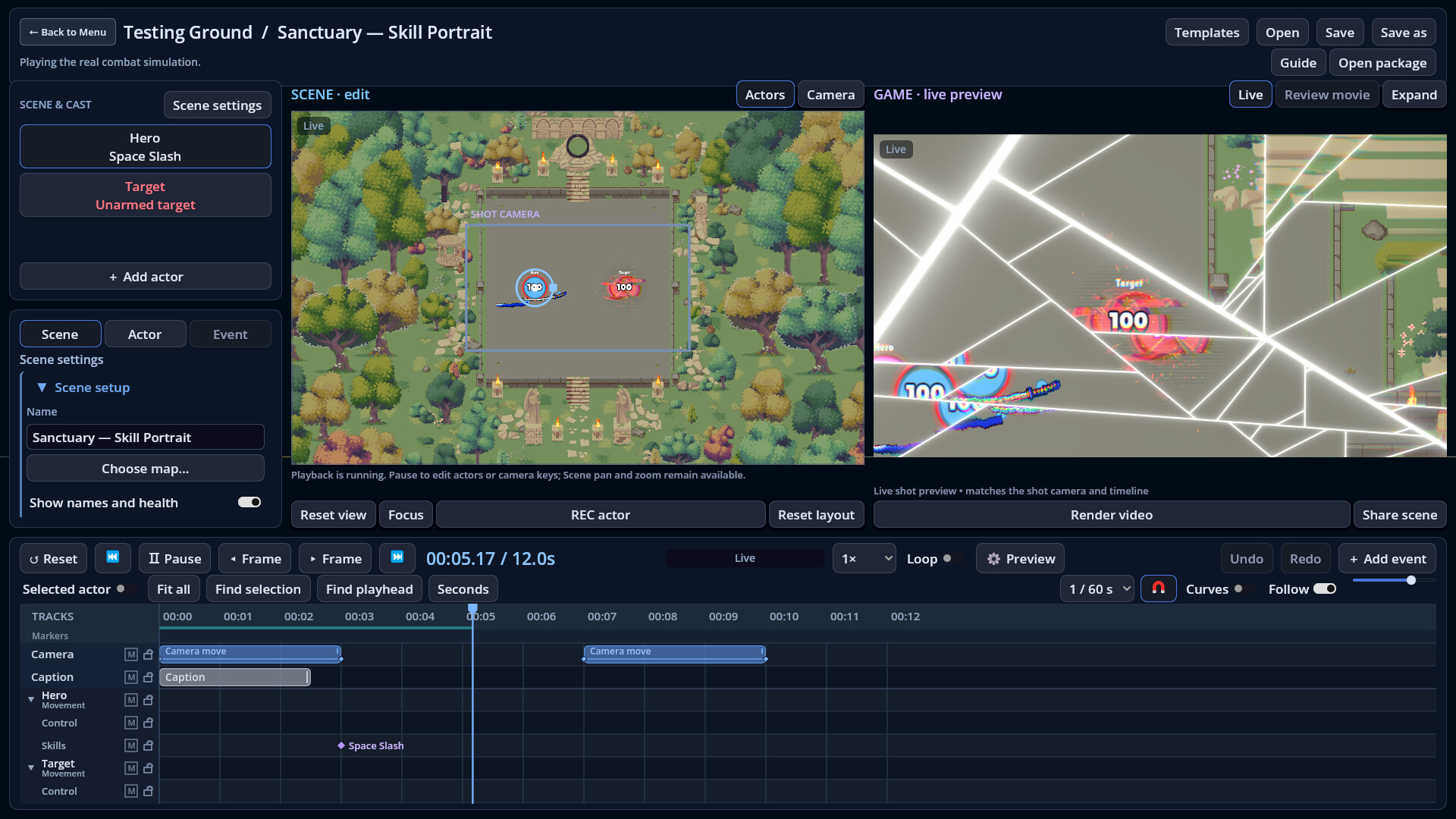
Task: Mute the Caption track
Action: click(131, 677)
